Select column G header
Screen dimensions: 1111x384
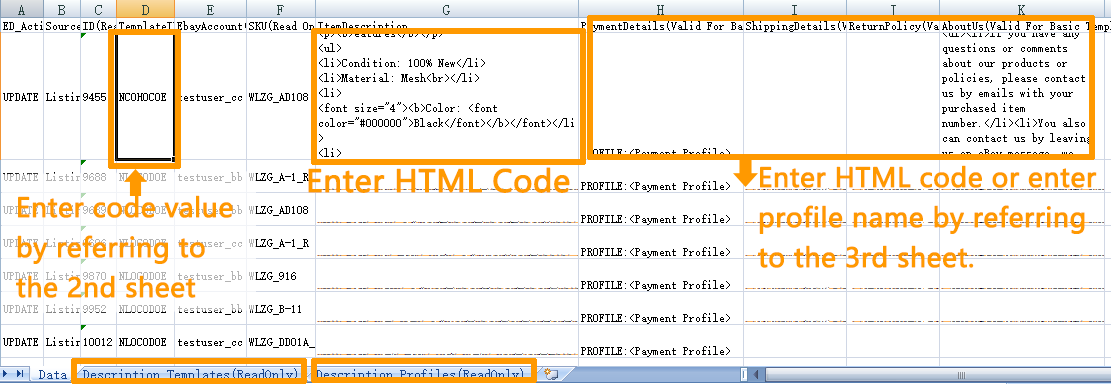446,10
